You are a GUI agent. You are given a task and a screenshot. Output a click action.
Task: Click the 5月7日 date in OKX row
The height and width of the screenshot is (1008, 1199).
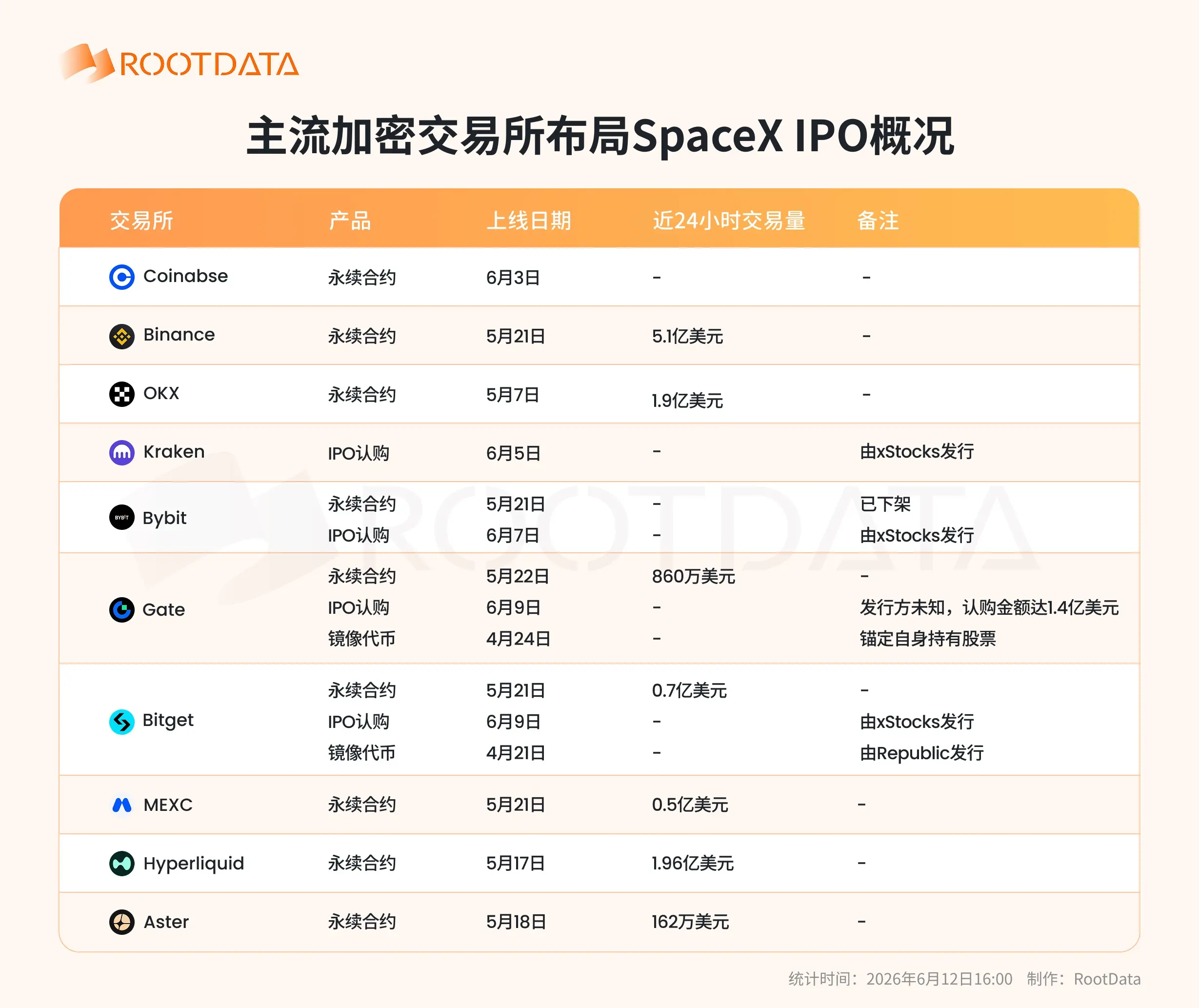coord(514,395)
